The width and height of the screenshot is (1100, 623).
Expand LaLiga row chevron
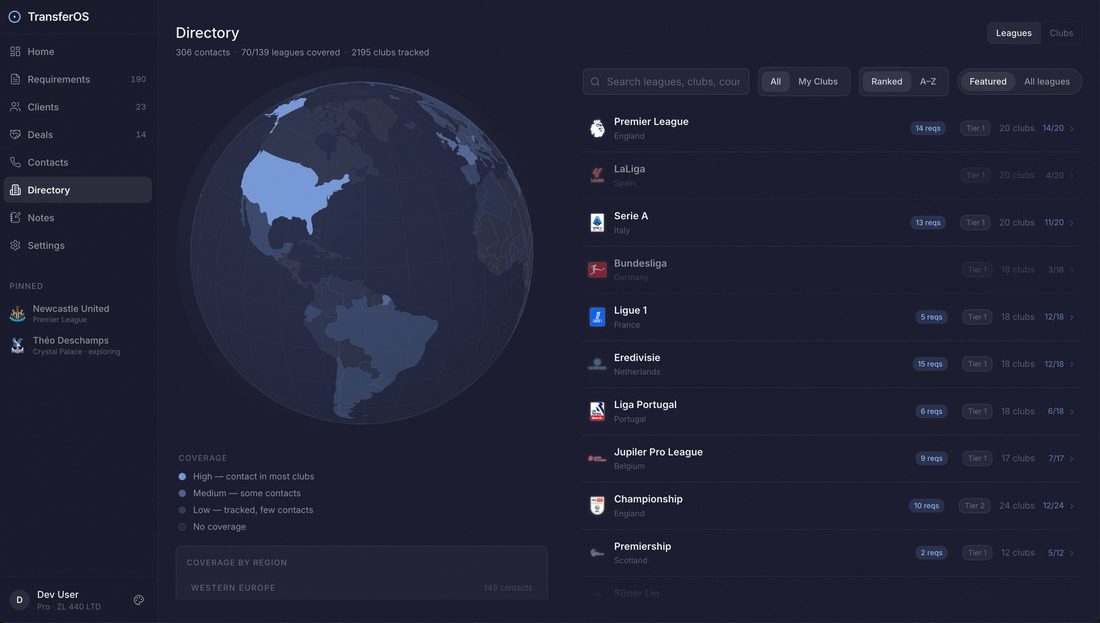pos(1072,175)
